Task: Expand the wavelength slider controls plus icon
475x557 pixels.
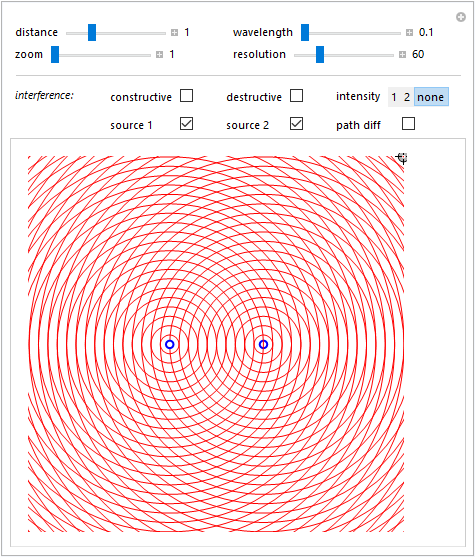Action: pyautogui.click(x=409, y=33)
